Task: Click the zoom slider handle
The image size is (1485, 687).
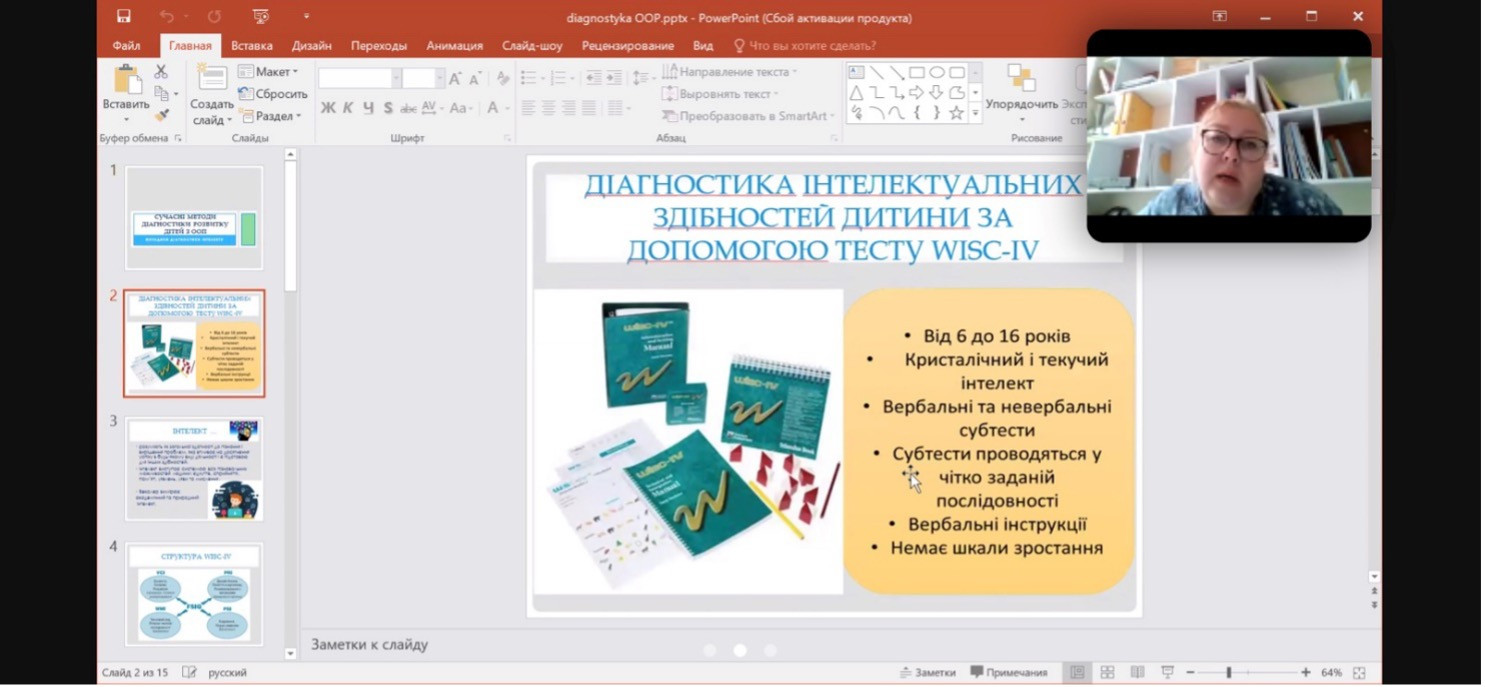Action: point(1229,673)
